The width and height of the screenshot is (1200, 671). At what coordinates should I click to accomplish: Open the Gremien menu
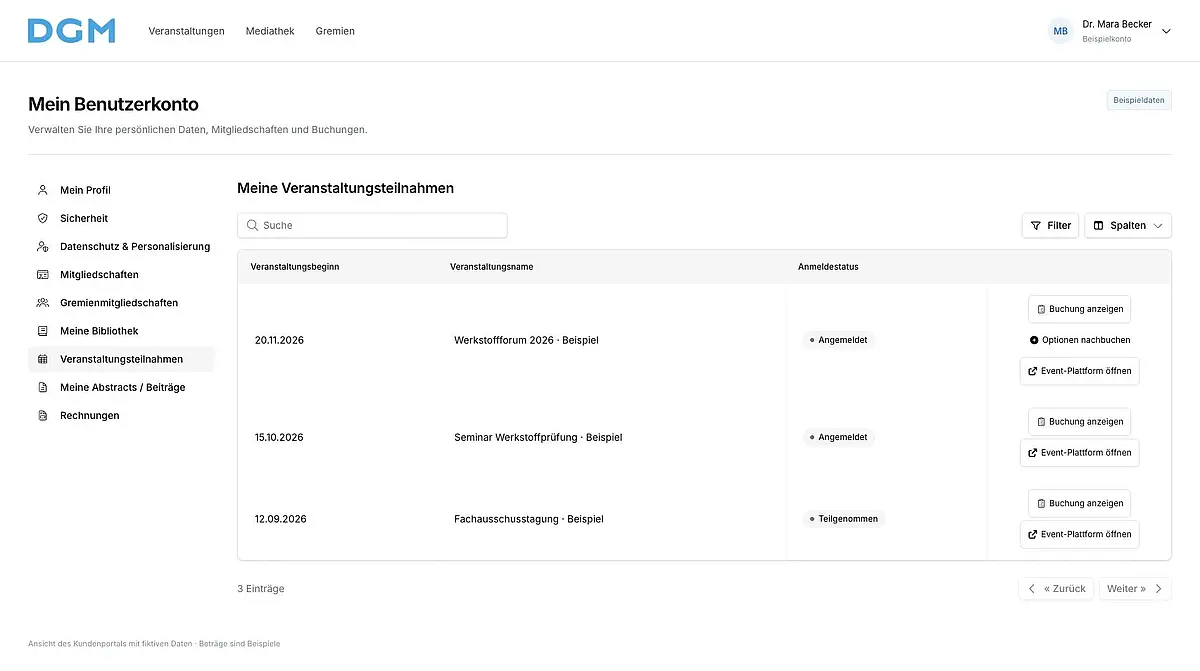click(335, 31)
